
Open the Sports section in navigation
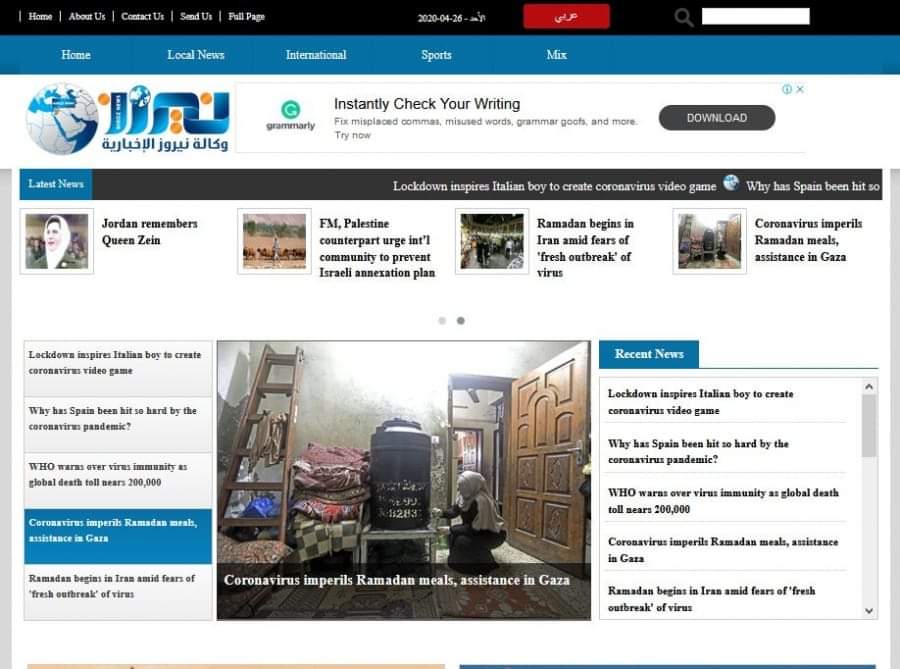pyautogui.click(x=436, y=55)
